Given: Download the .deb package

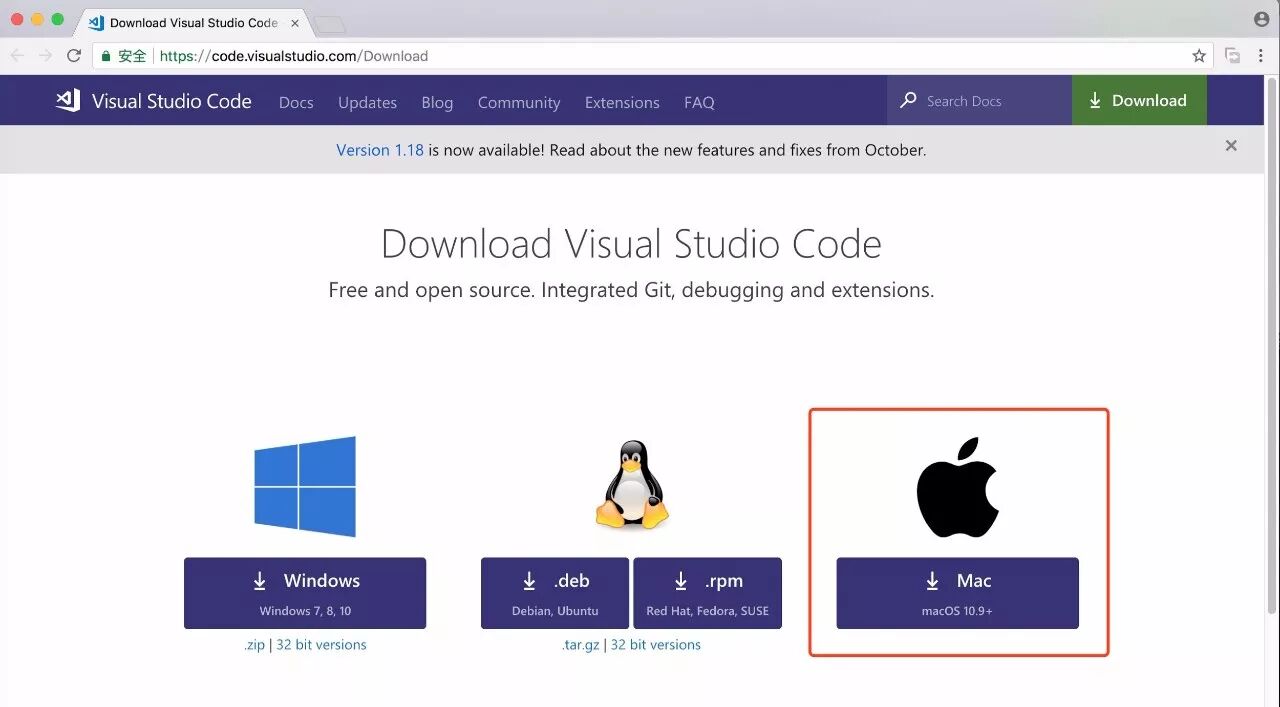Looking at the screenshot, I should click(555, 593).
